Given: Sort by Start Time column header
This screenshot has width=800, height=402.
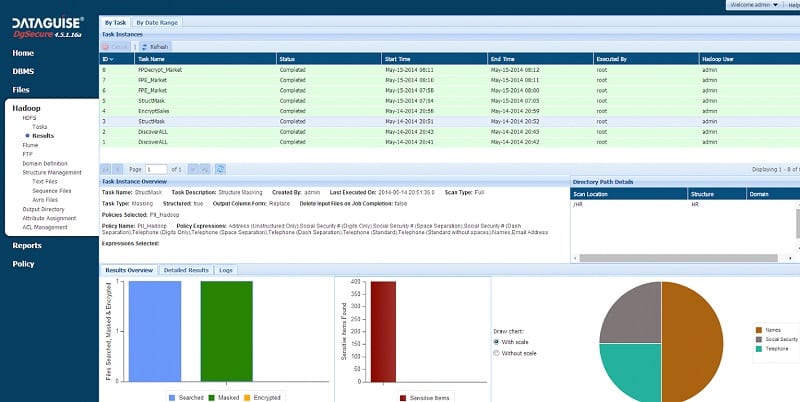Looking at the screenshot, I should point(435,59).
